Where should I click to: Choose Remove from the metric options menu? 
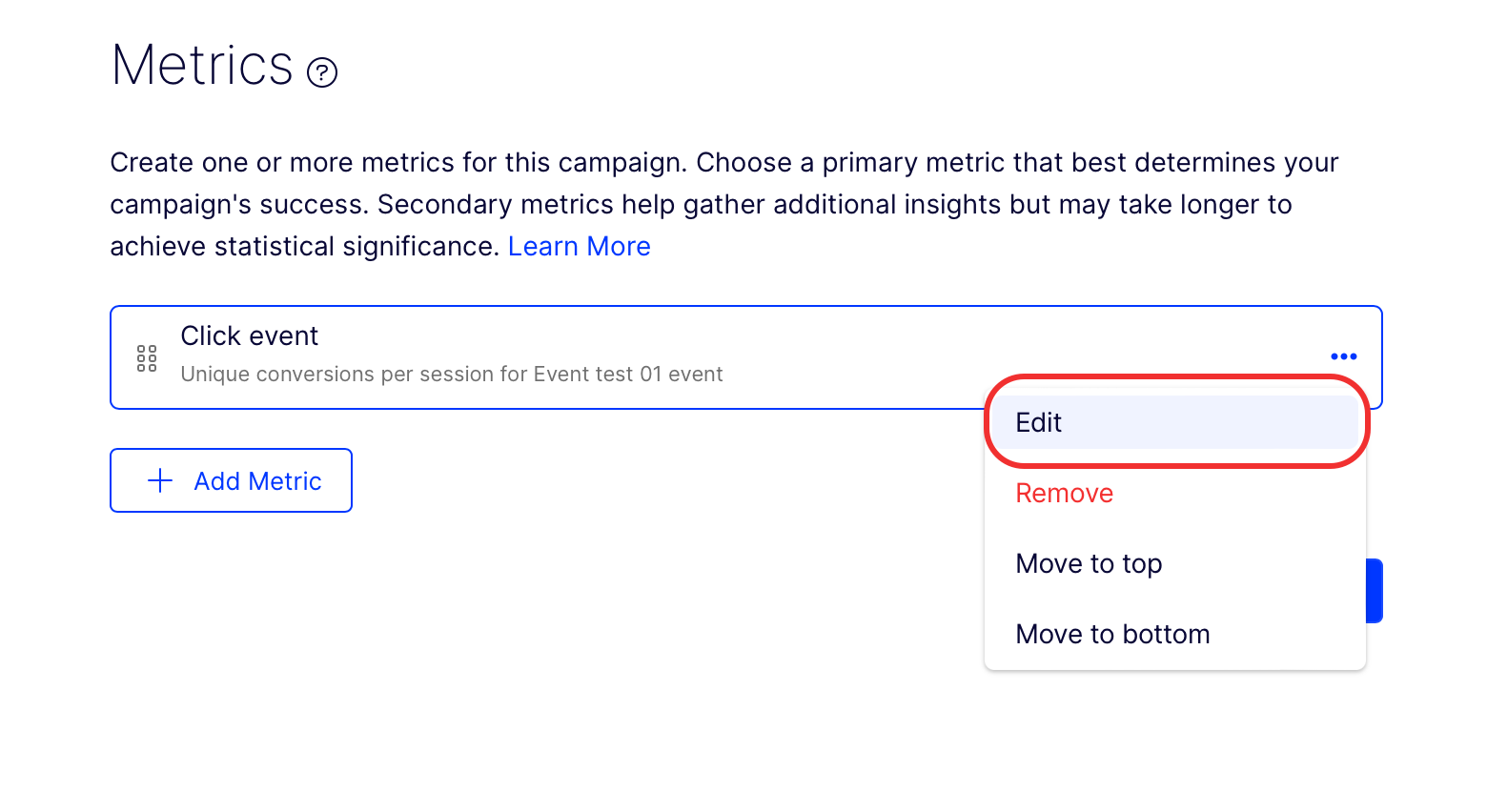(1064, 493)
